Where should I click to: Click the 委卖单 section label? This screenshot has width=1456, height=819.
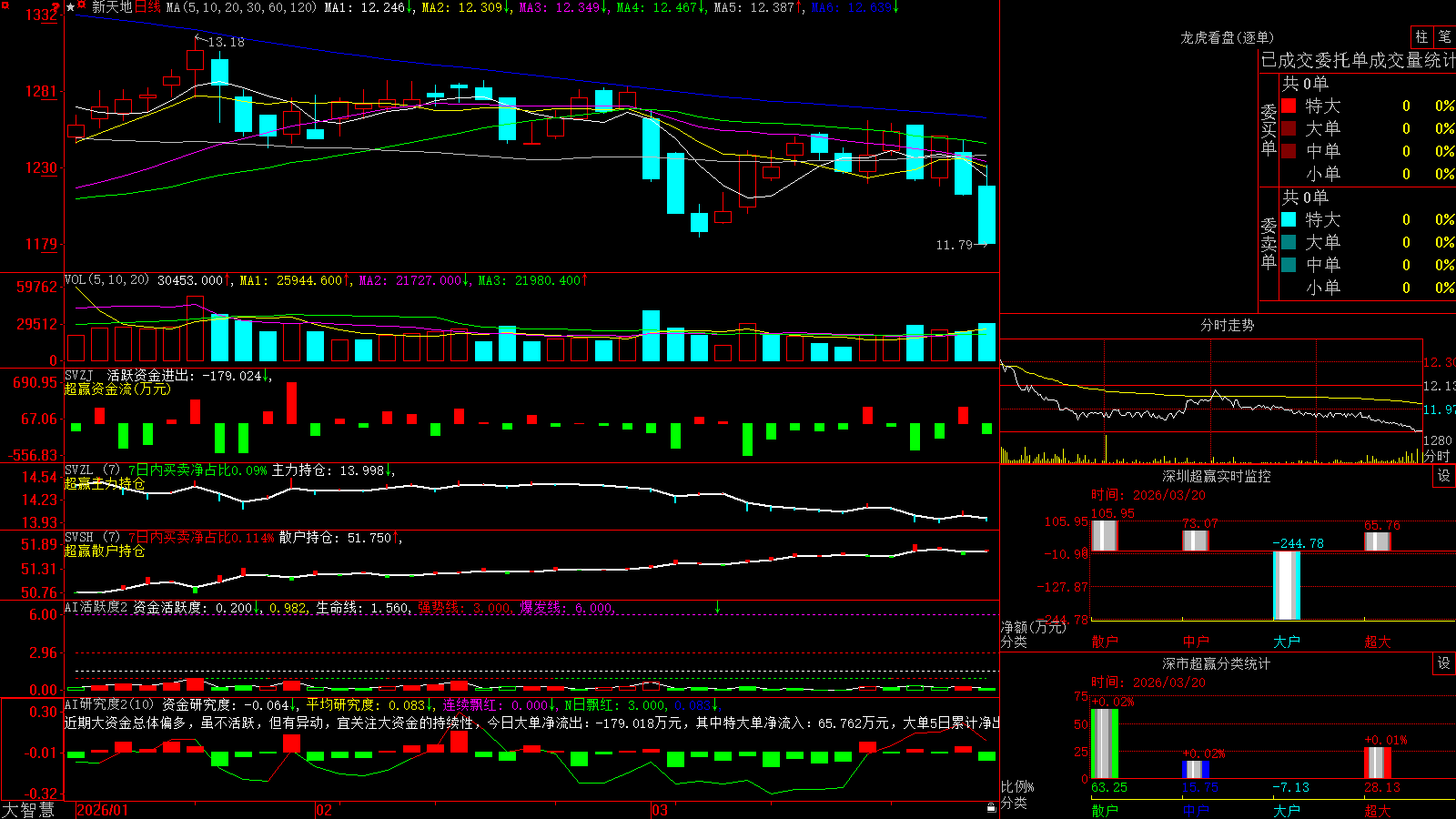(1269, 243)
